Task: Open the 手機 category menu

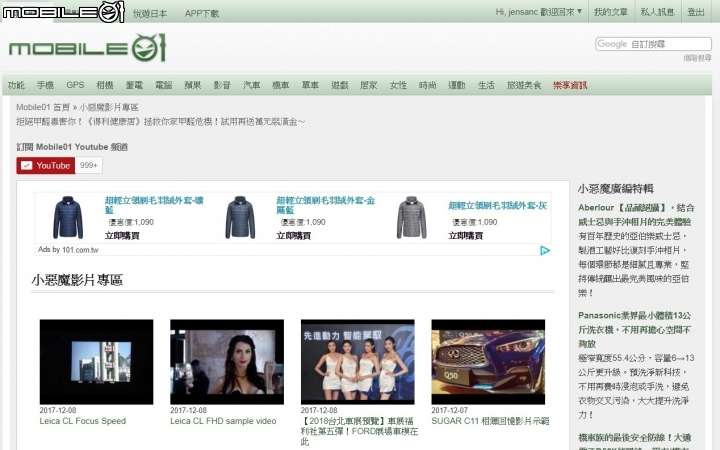Action: [45, 85]
